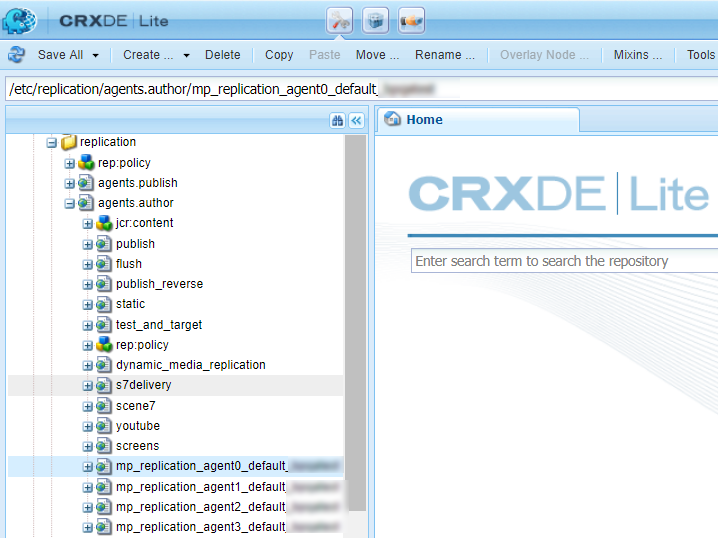Click the tree panel vertical scrollbar

(x=355, y=322)
